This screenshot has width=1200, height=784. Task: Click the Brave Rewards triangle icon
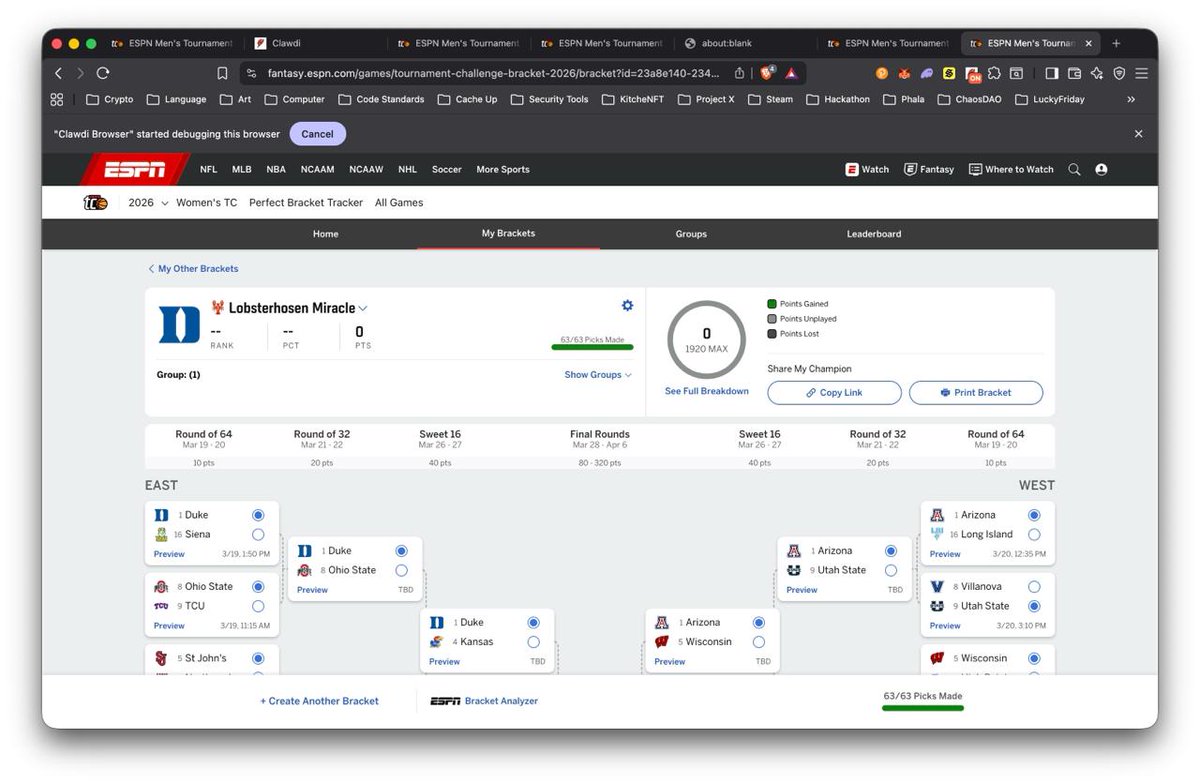coord(790,73)
